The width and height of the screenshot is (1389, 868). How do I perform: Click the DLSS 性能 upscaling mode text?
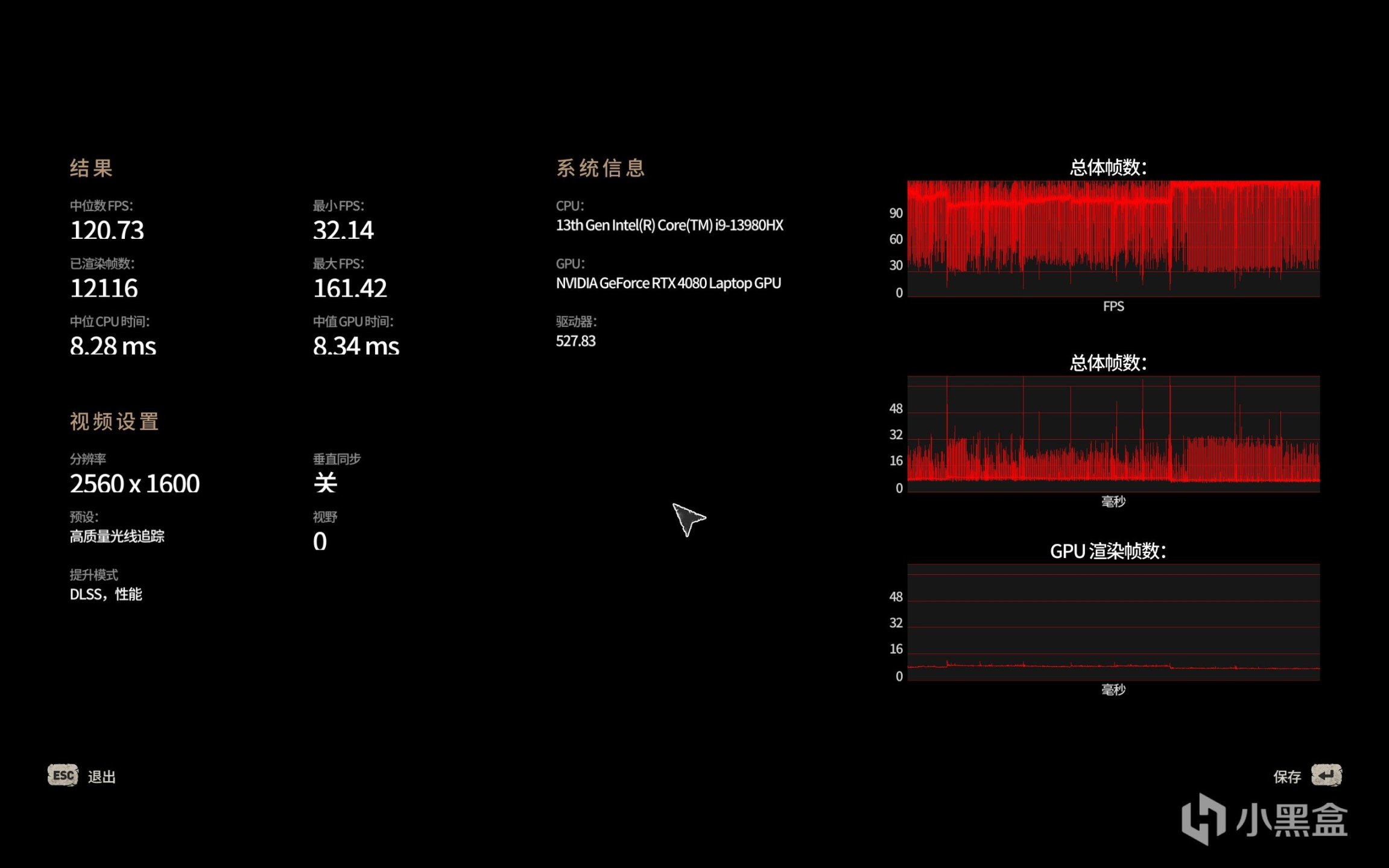tap(106, 594)
